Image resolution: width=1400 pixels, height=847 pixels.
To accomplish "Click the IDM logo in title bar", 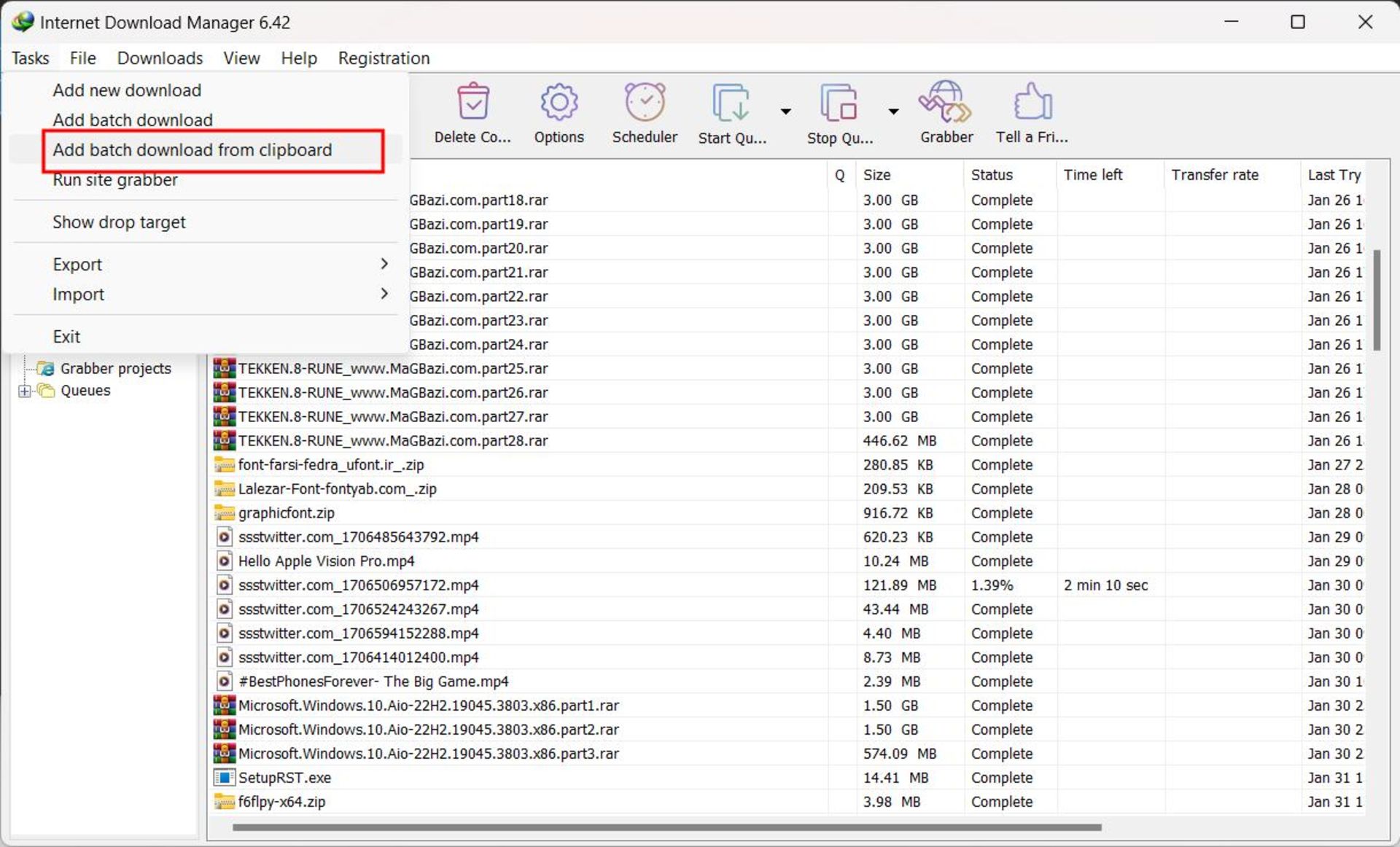I will [x=23, y=22].
